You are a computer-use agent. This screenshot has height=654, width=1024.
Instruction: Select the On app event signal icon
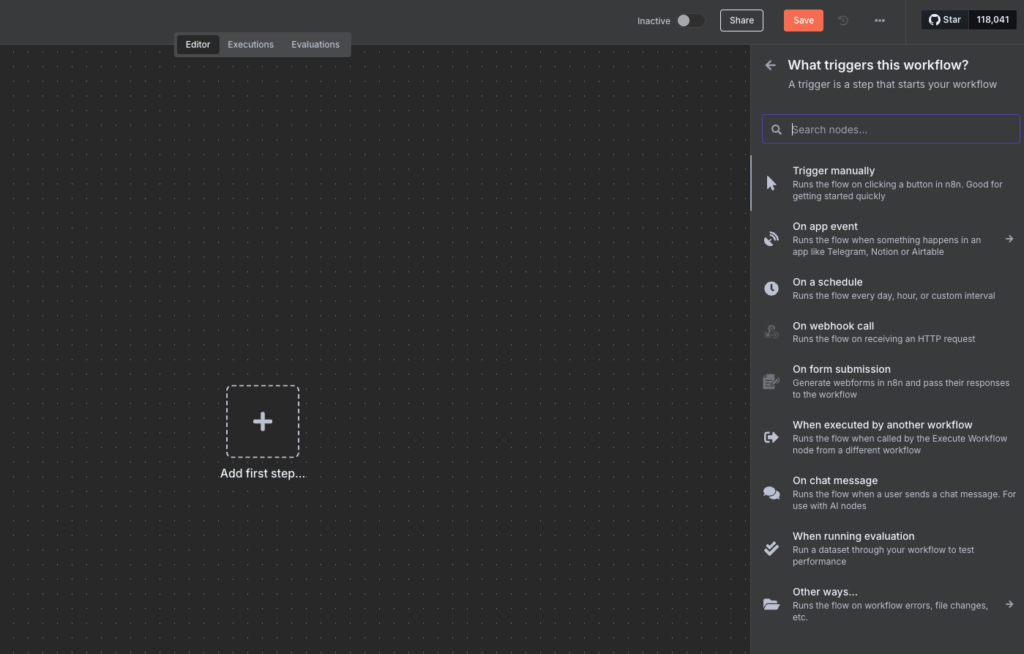click(x=771, y=239)
